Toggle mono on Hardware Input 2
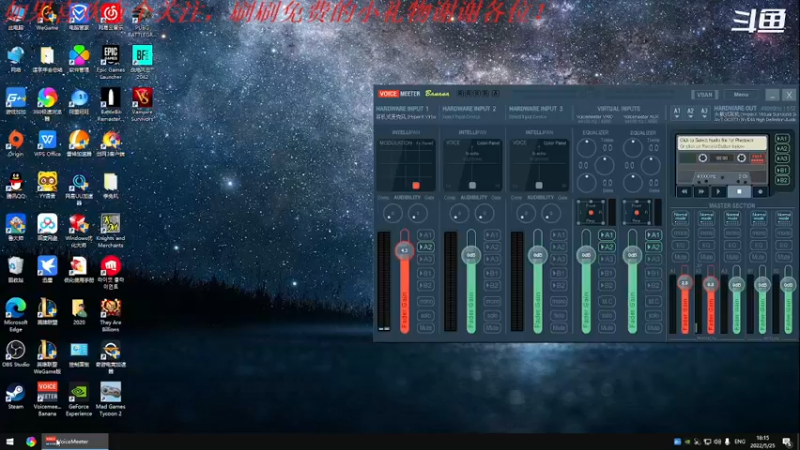This screenshot has height=450, width=800. click(x=492, y=302)
